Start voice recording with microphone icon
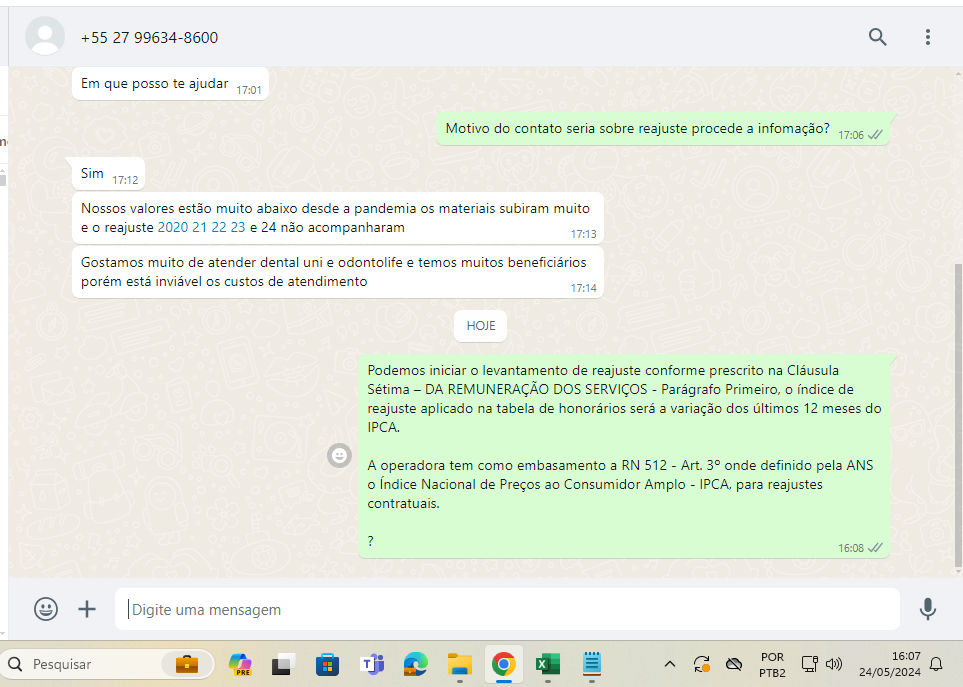 (927, 609)
